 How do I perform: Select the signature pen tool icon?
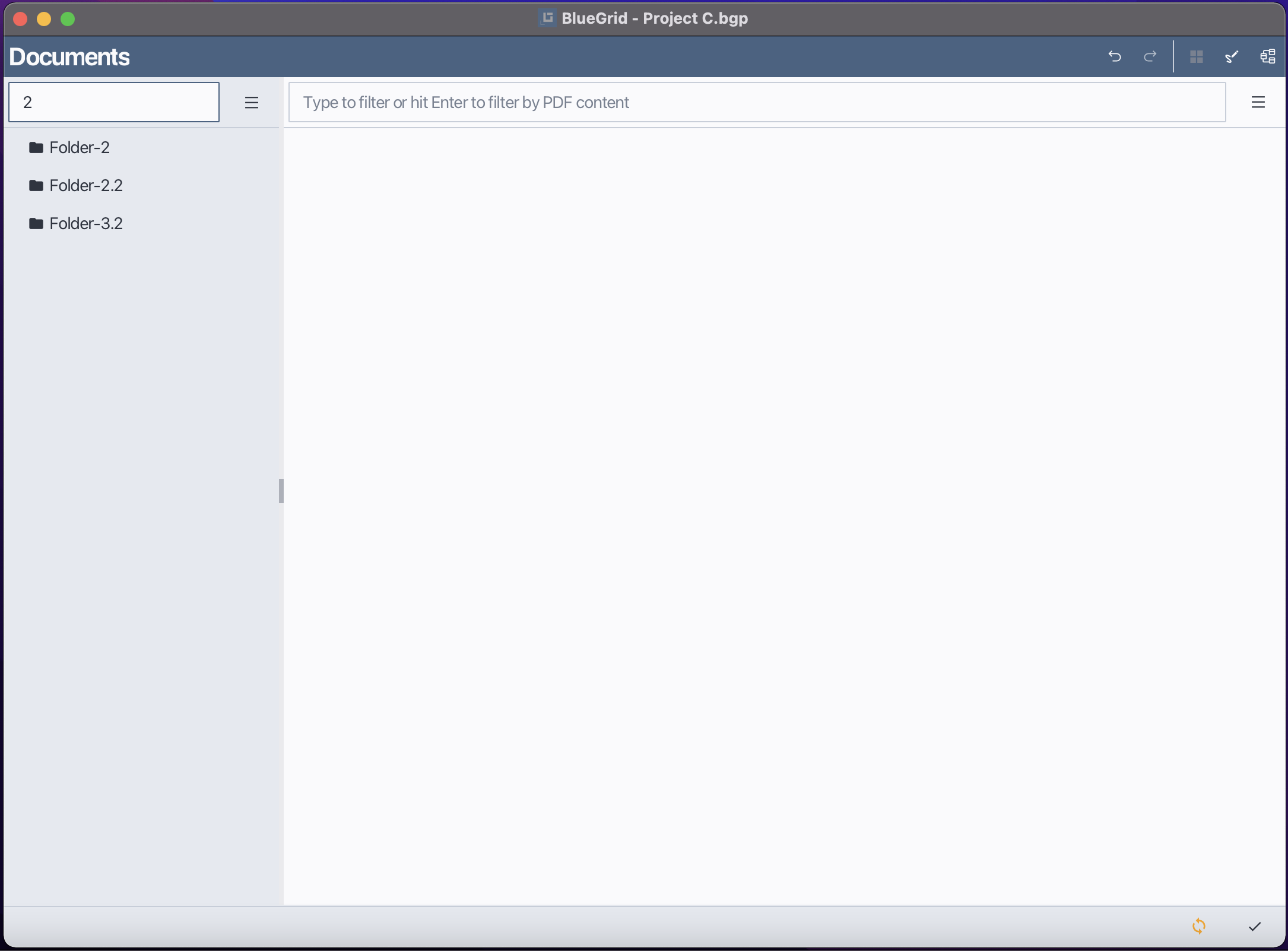(1232, 56)
